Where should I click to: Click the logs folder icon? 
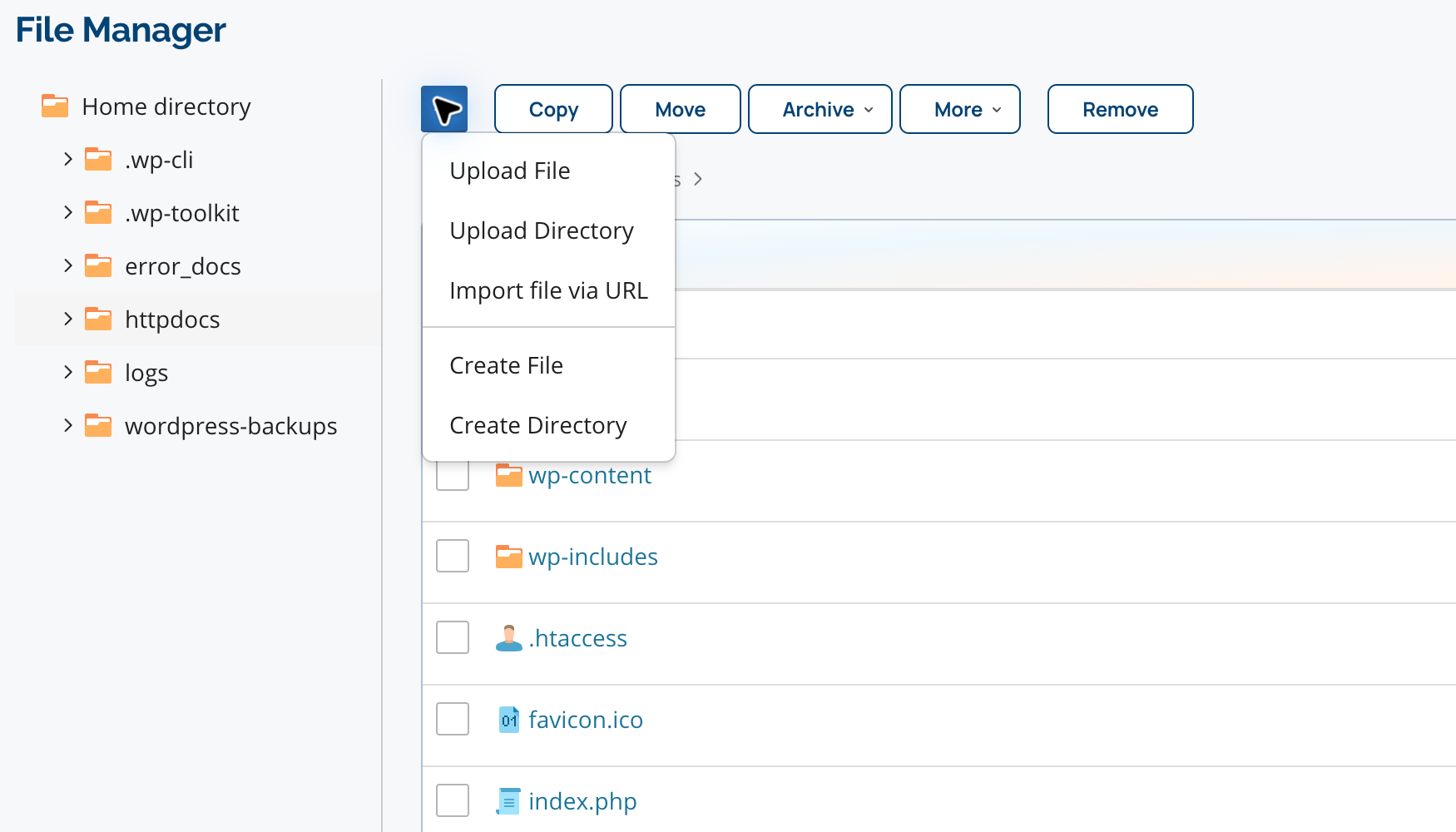(98, 372)
